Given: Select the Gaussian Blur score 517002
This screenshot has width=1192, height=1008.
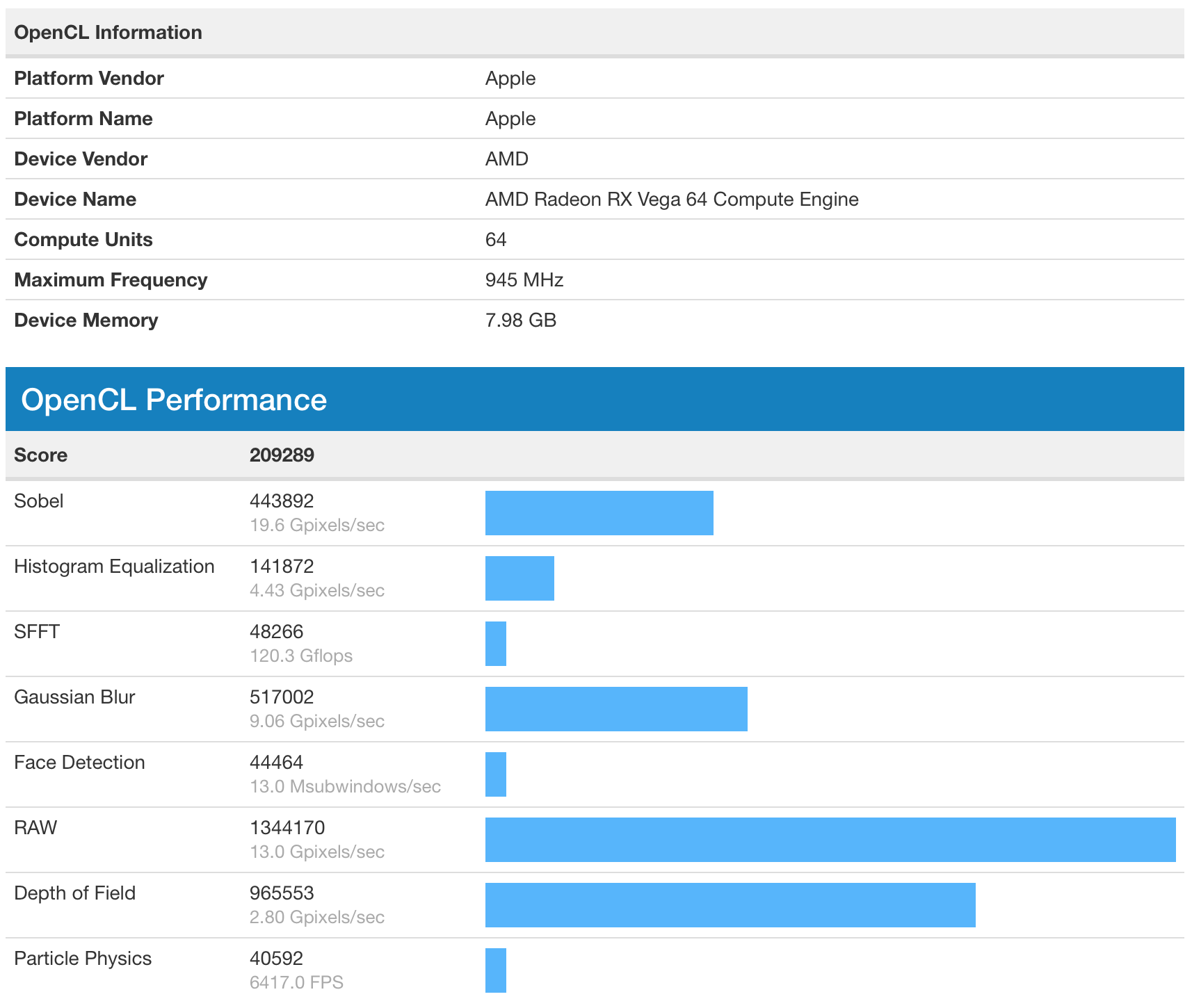Looking at the screenshot, I should coord(282,697).
